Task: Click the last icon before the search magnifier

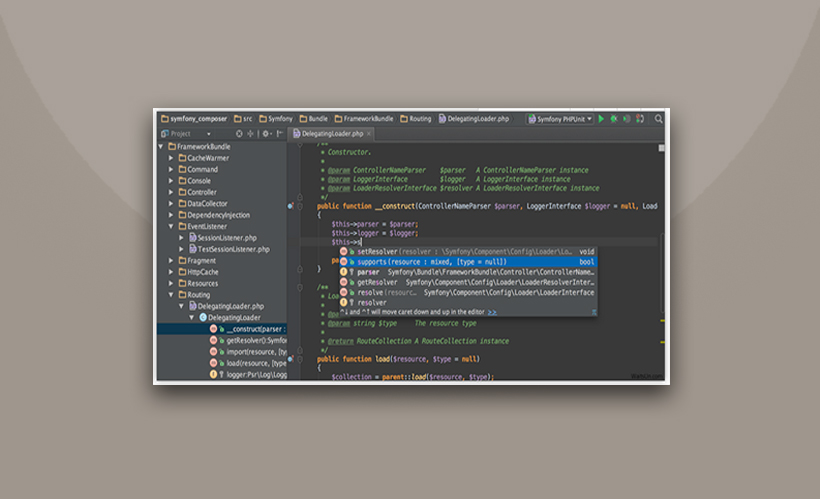Action: (640, 119)
